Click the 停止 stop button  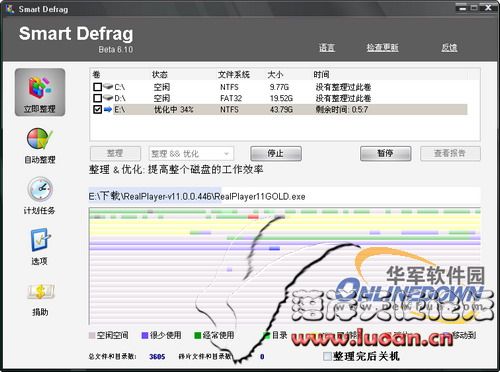276,154
